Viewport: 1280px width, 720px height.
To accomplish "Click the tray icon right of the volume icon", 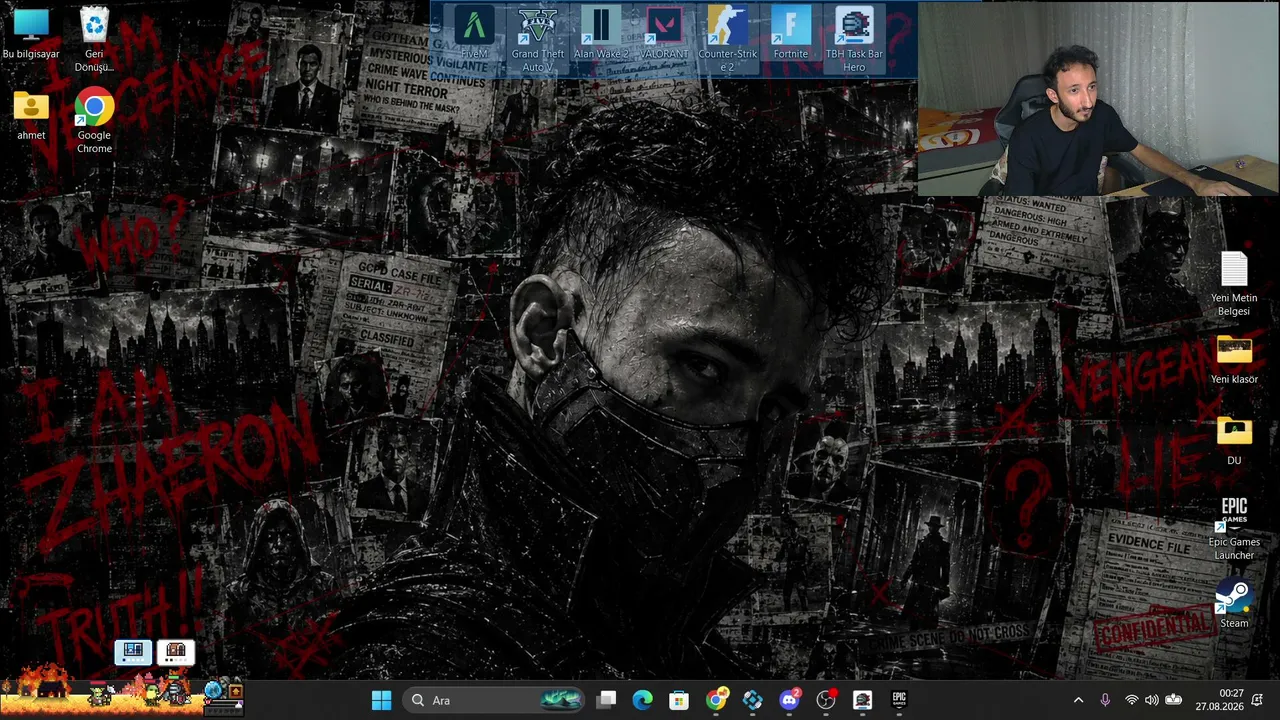I will [x=1173, y=700].
